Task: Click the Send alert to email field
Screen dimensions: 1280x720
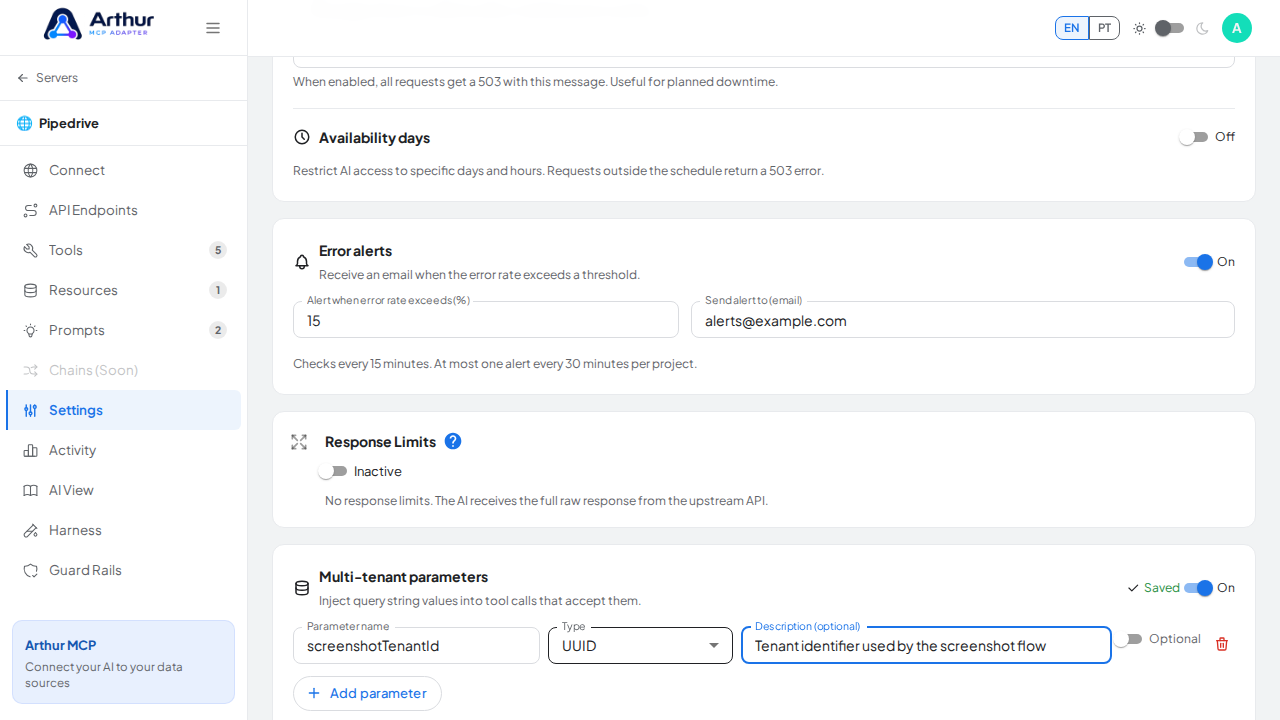Action: tap(963, 320)
